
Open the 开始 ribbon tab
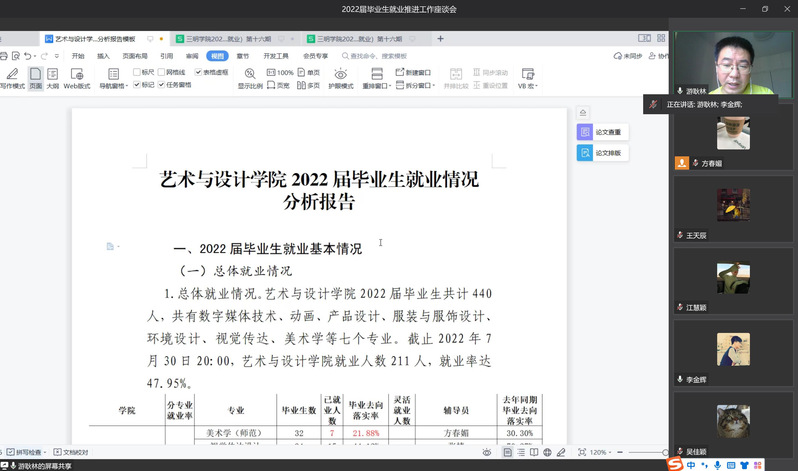click(x=78, y=56)
